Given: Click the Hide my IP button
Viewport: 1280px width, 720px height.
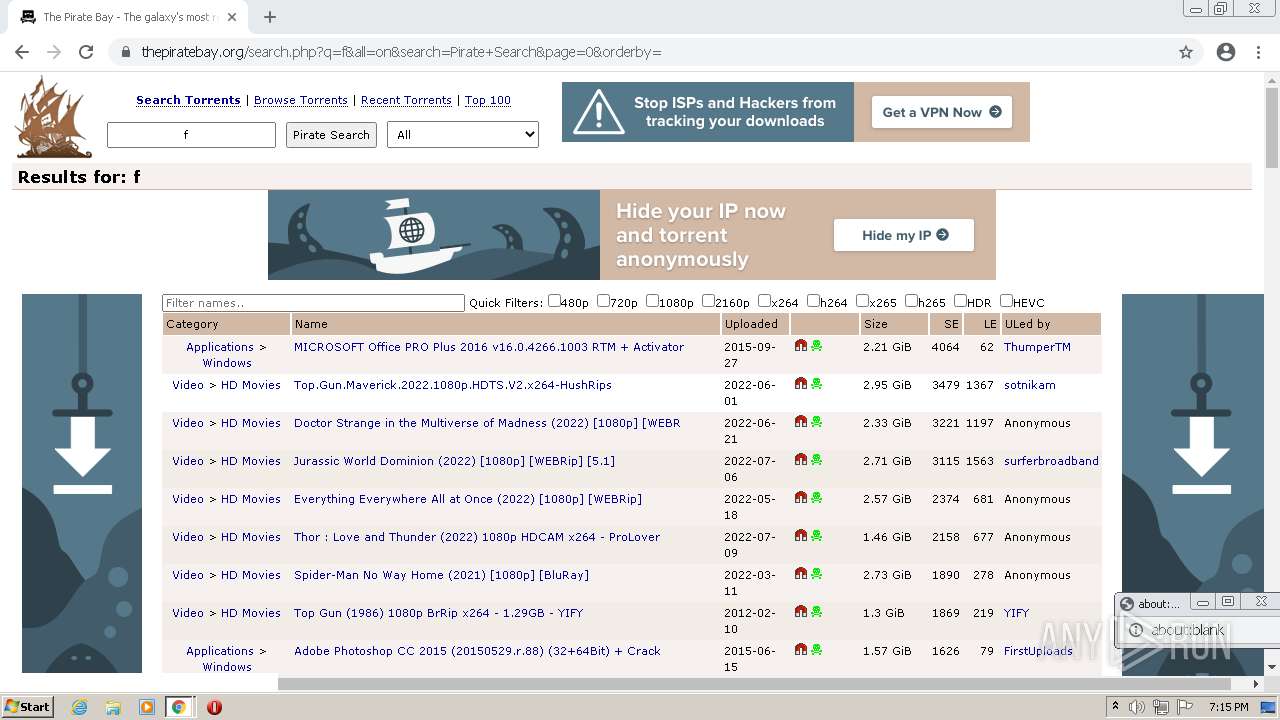Looking at the screenshot, I should tap(904, 235).
